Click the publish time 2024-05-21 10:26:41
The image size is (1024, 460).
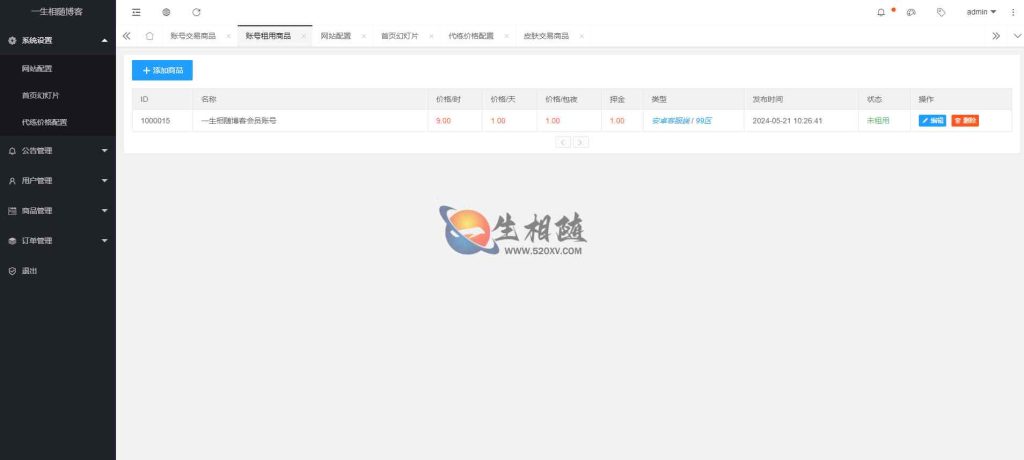(x=787, y=121)
